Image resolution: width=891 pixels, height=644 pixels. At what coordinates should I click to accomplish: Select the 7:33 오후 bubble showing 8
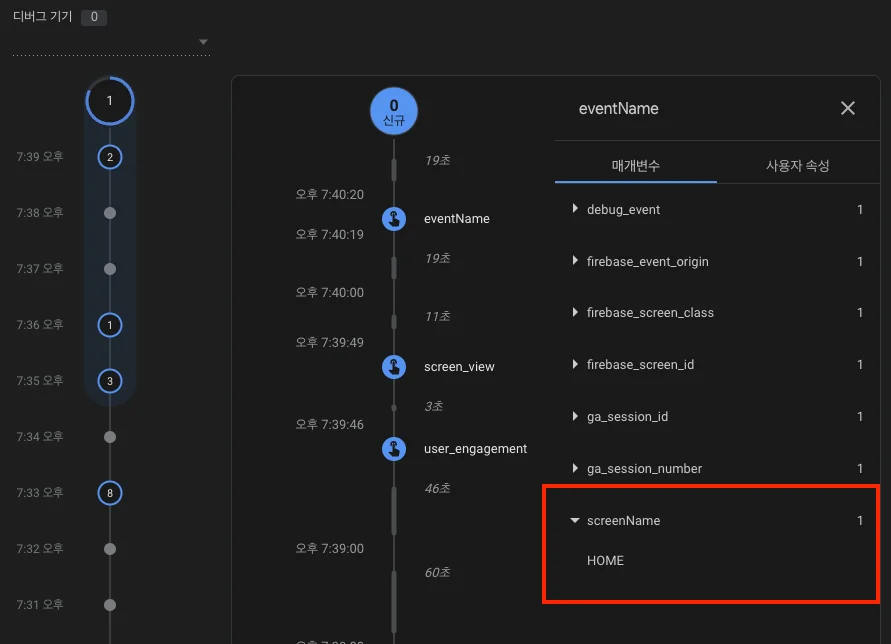click(x=110, y=493)
